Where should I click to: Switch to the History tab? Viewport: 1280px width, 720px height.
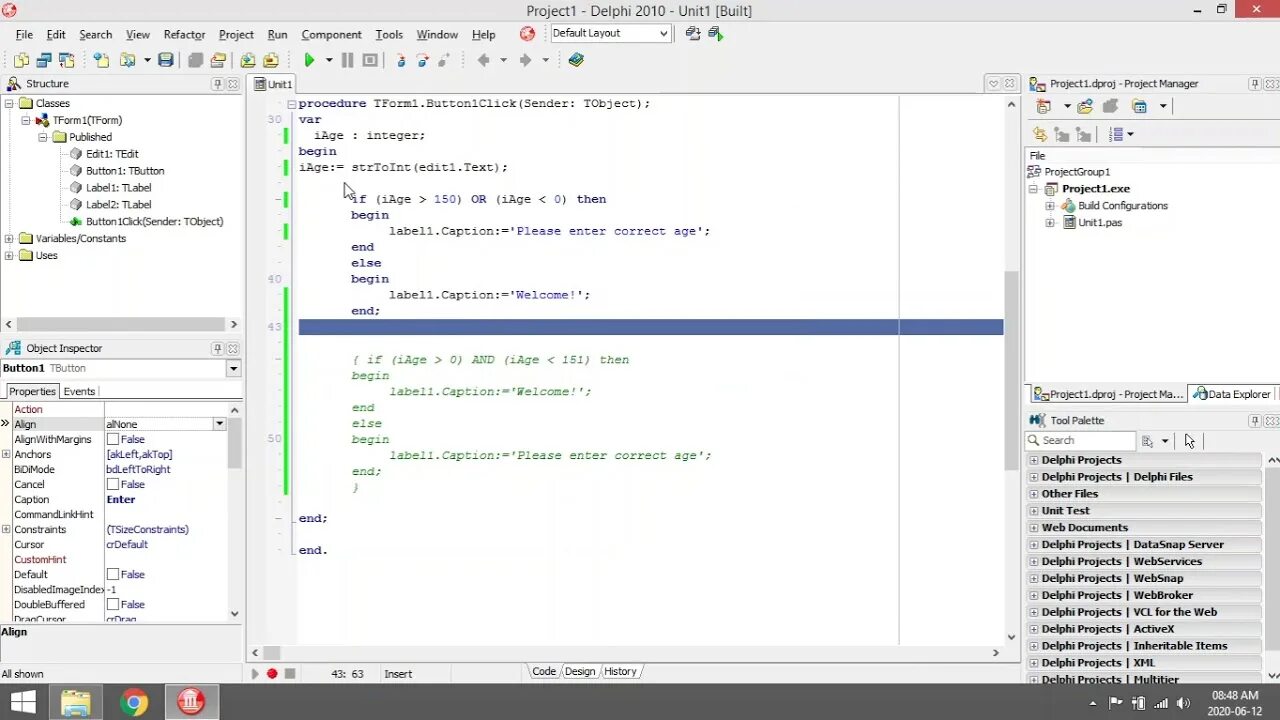pos(620,672)
